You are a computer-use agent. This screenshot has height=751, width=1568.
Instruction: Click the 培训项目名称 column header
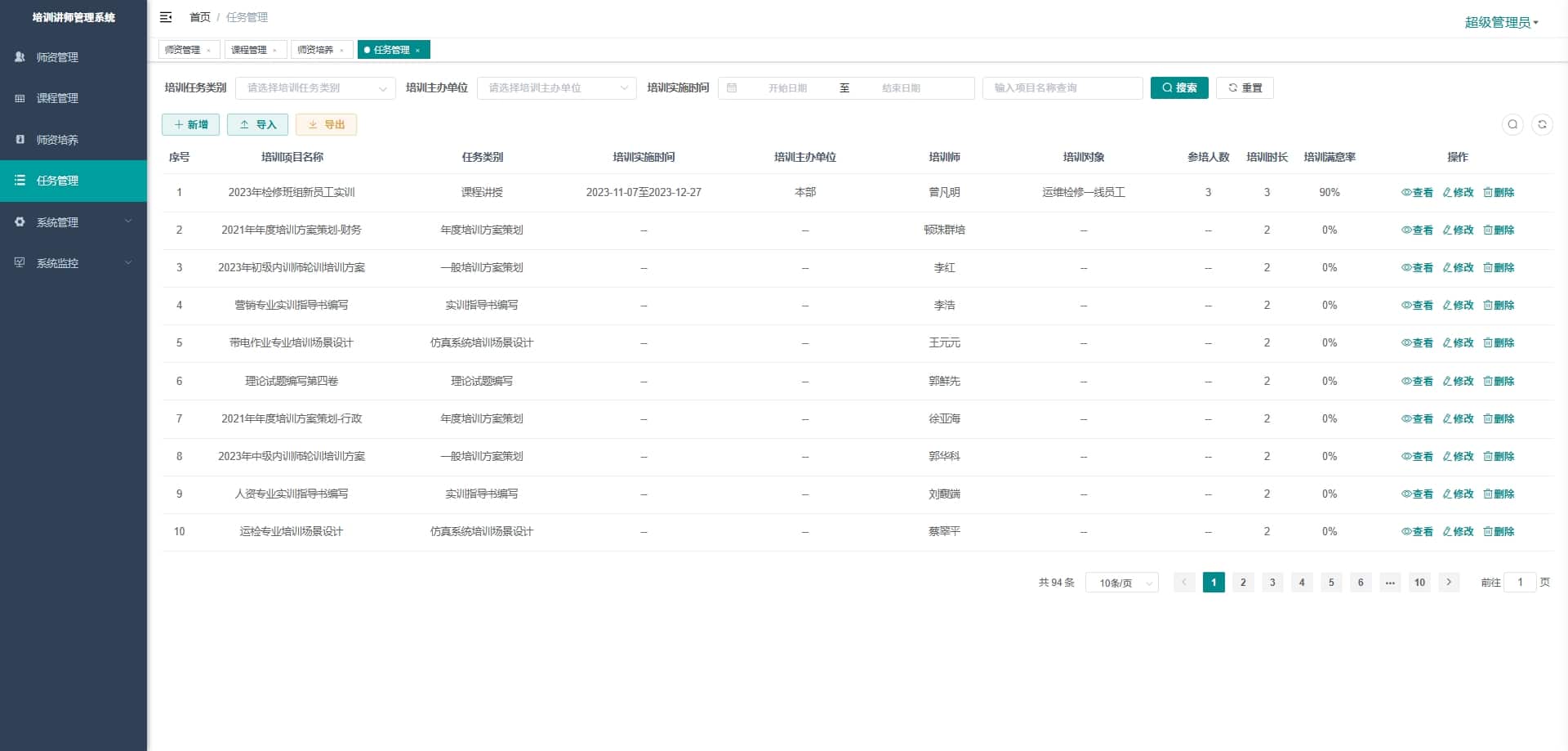coord(292,157)
